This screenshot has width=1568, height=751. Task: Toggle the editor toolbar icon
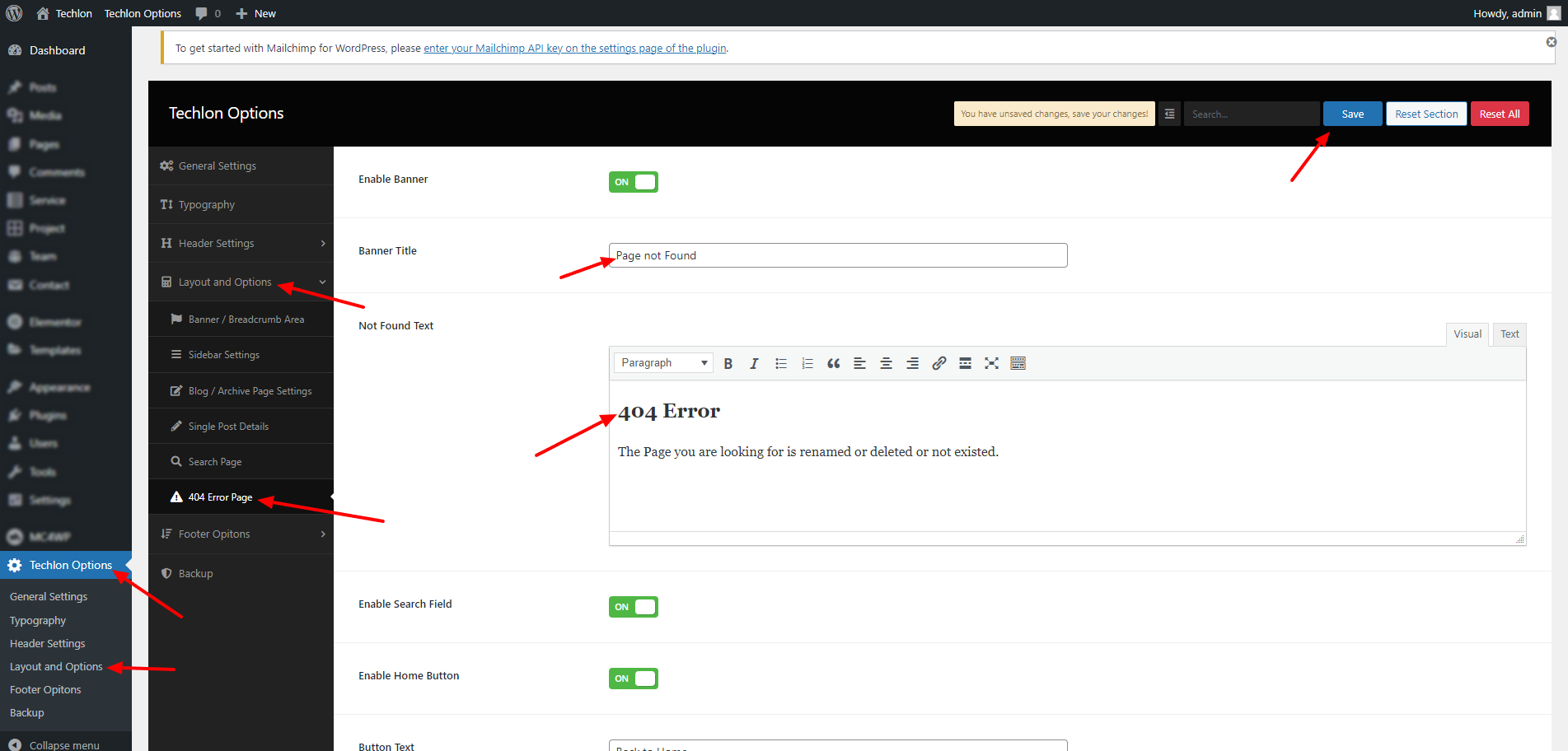coord(1018,363)
